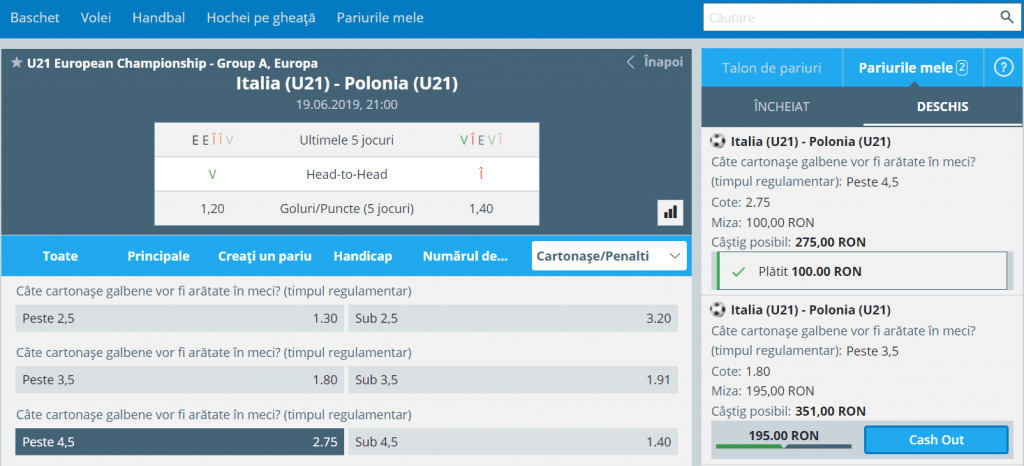This screenshot has width=1024, height=466.
Task: Open the match statistics bar chart icon
Action: (x=669, y=211)
